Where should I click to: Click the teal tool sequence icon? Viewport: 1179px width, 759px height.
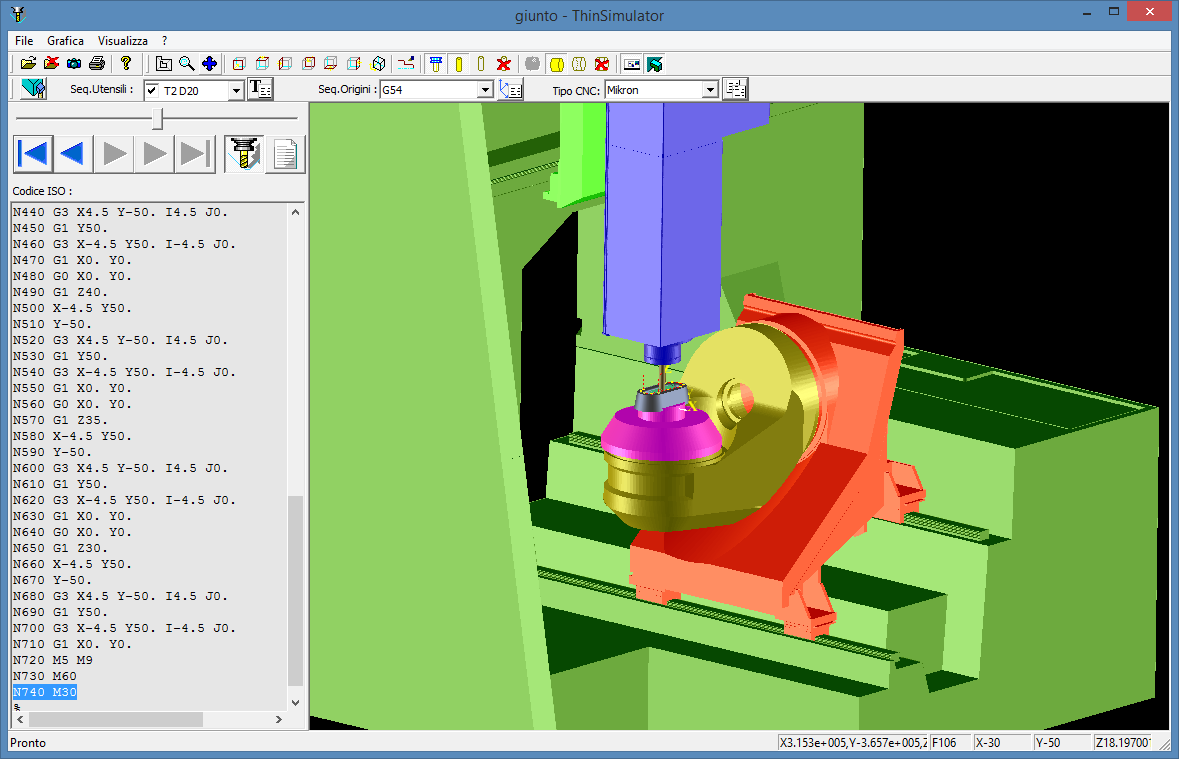33,89
